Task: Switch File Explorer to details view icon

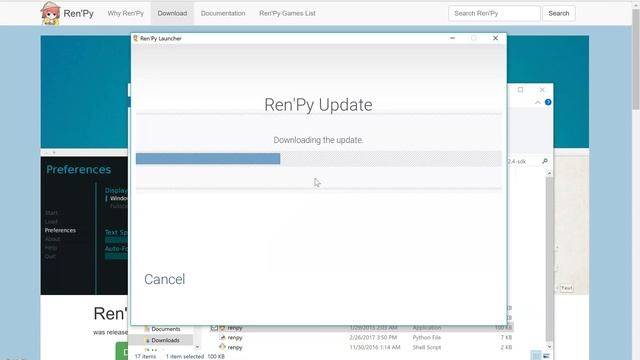Action: click(536, 356)
